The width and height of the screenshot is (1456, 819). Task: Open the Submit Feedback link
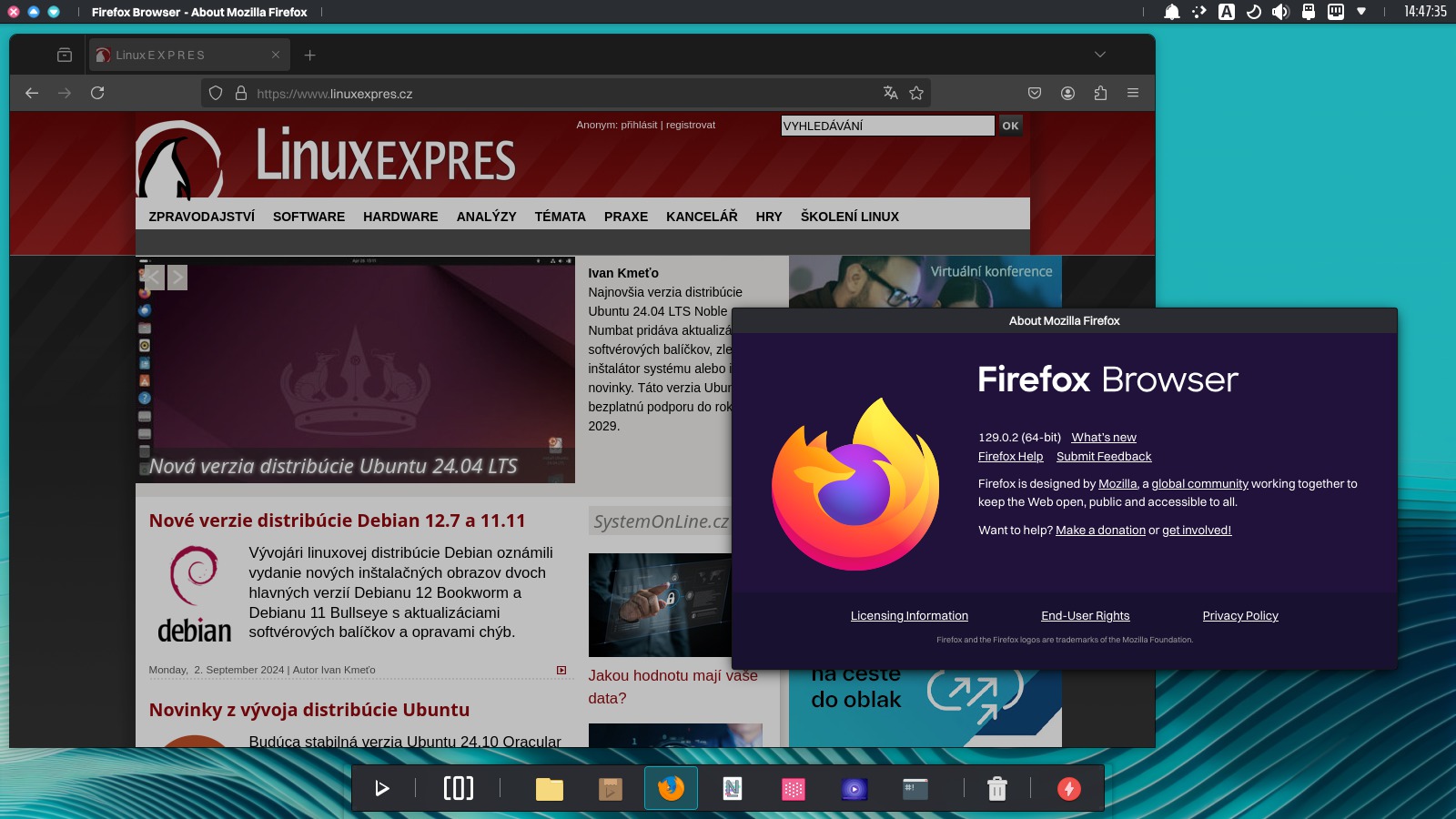click(x=1104, y=456)
